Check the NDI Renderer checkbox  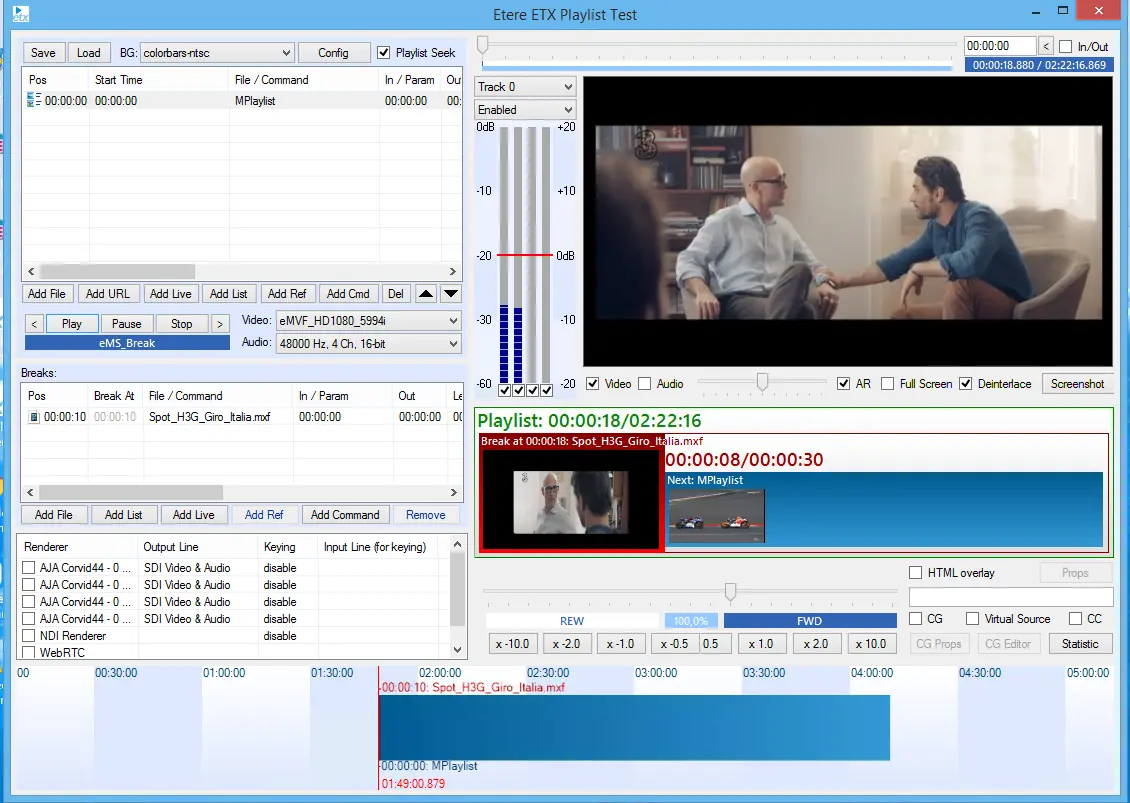tap(29, 636)
